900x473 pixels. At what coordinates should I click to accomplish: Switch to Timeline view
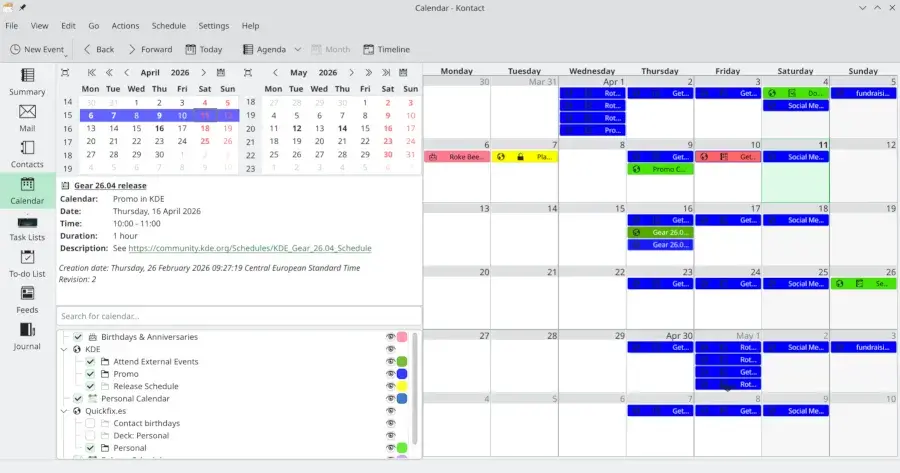386,49
